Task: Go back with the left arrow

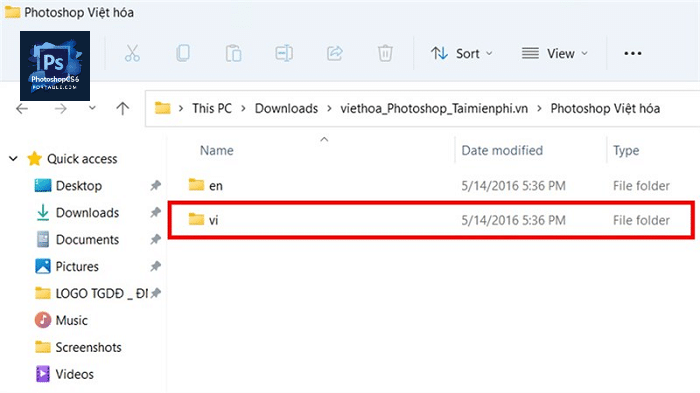Action: (22, 109)
